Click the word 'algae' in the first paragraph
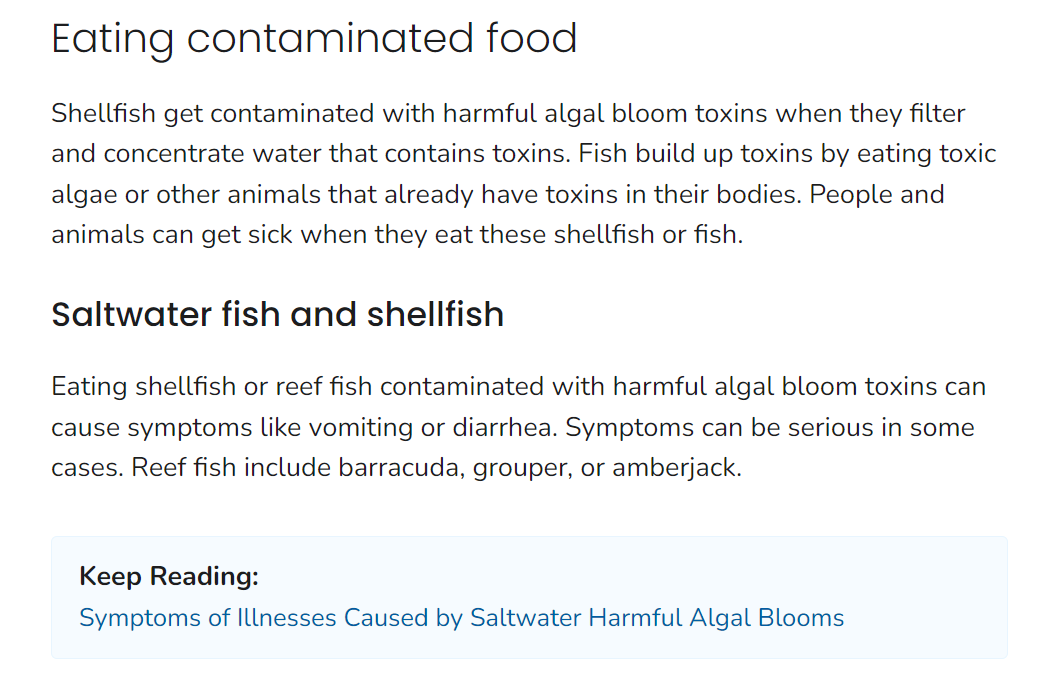This screenshot has width=1051, height=692. 85,195
